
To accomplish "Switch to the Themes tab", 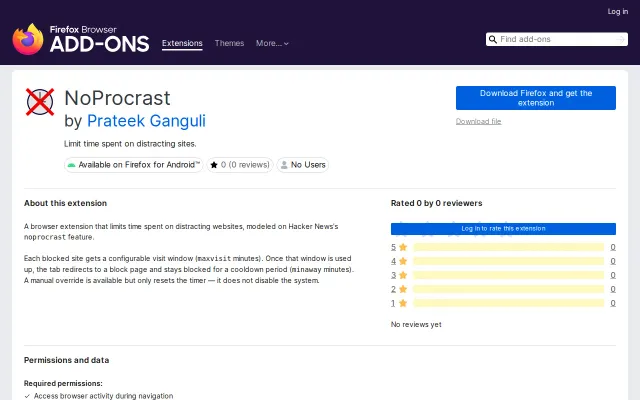I will click(x=229, y=43).
